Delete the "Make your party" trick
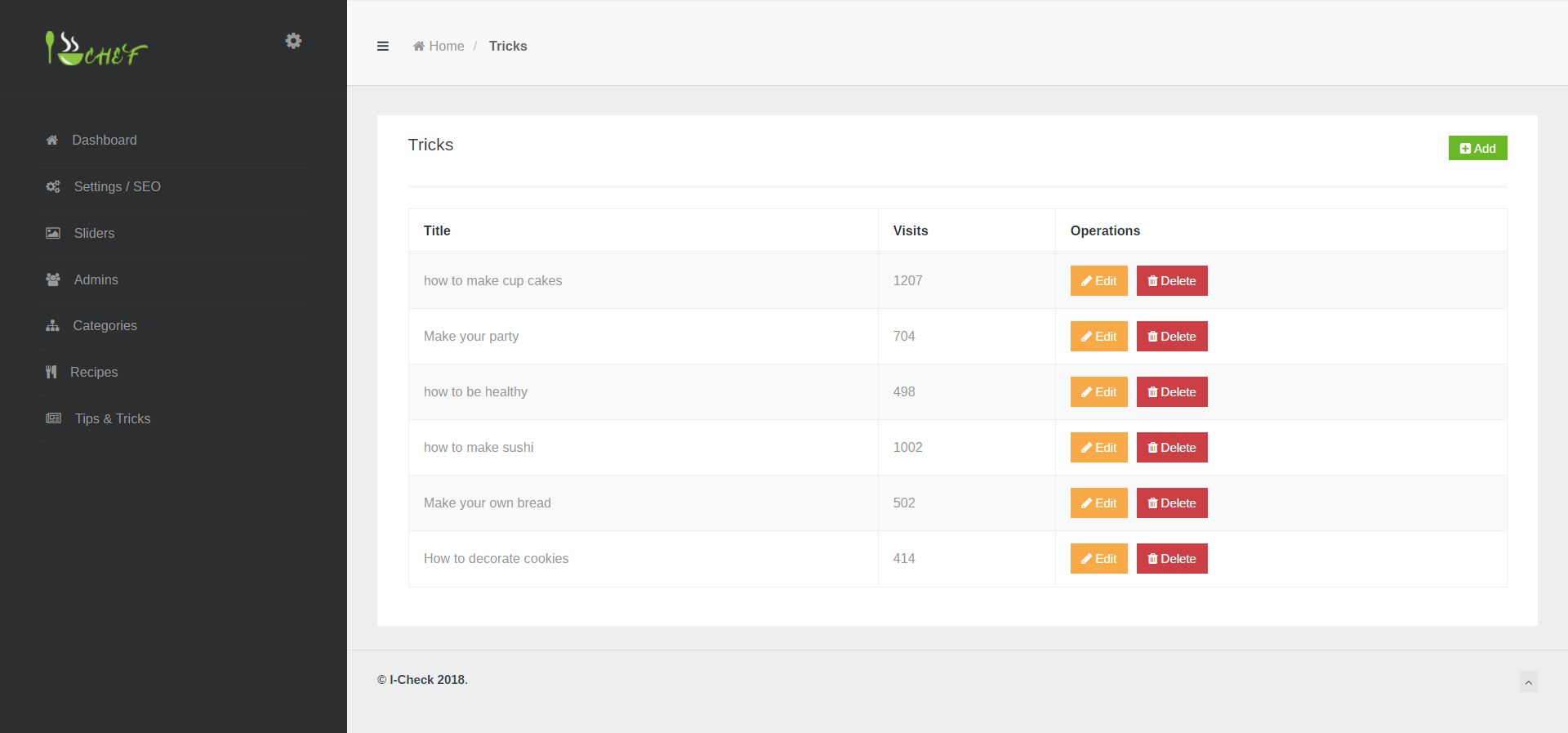Viewport: 1568px width, 733px height. [1171, 337]
